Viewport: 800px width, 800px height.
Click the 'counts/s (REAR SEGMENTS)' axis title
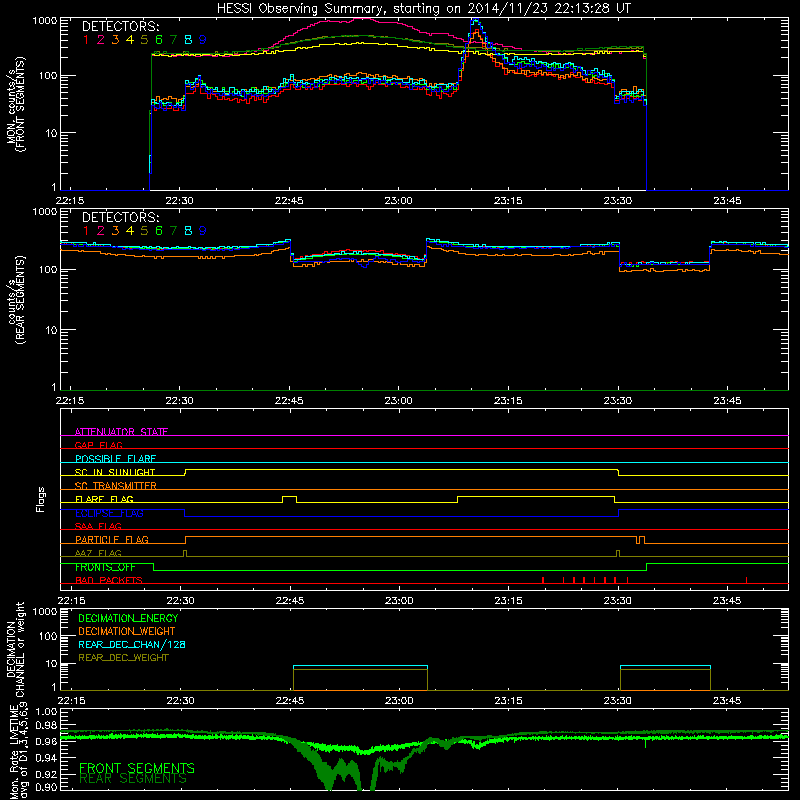(15, 300)
